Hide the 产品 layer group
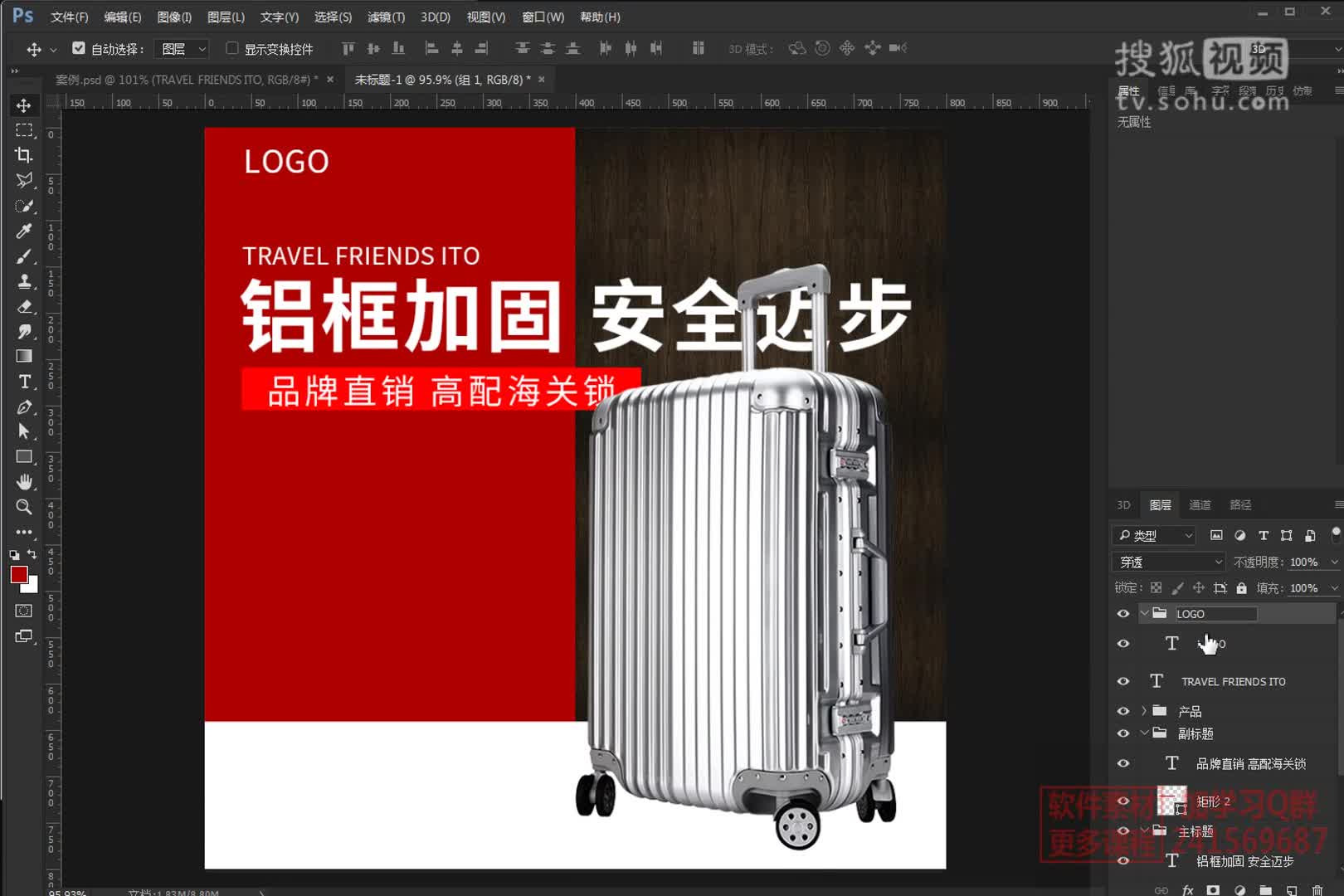Image resolution: width=1344 pixels, height=896 pixels. pyautogui.click(x=1122, y=710)
